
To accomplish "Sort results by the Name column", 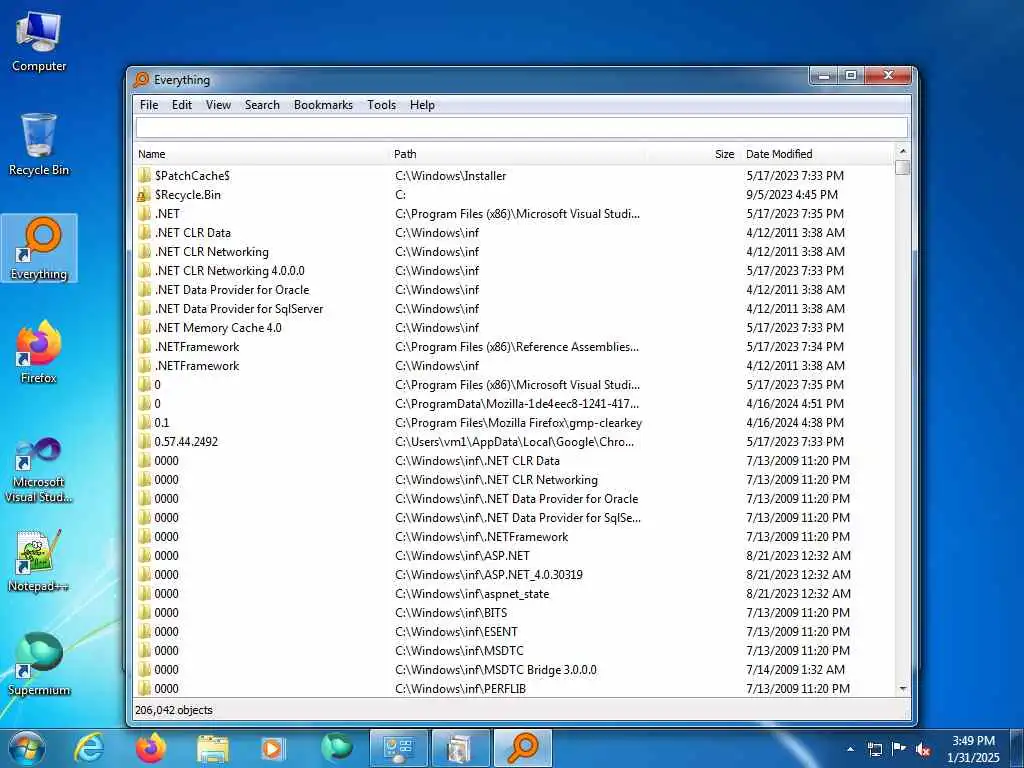I will click(x=261, y=154).
